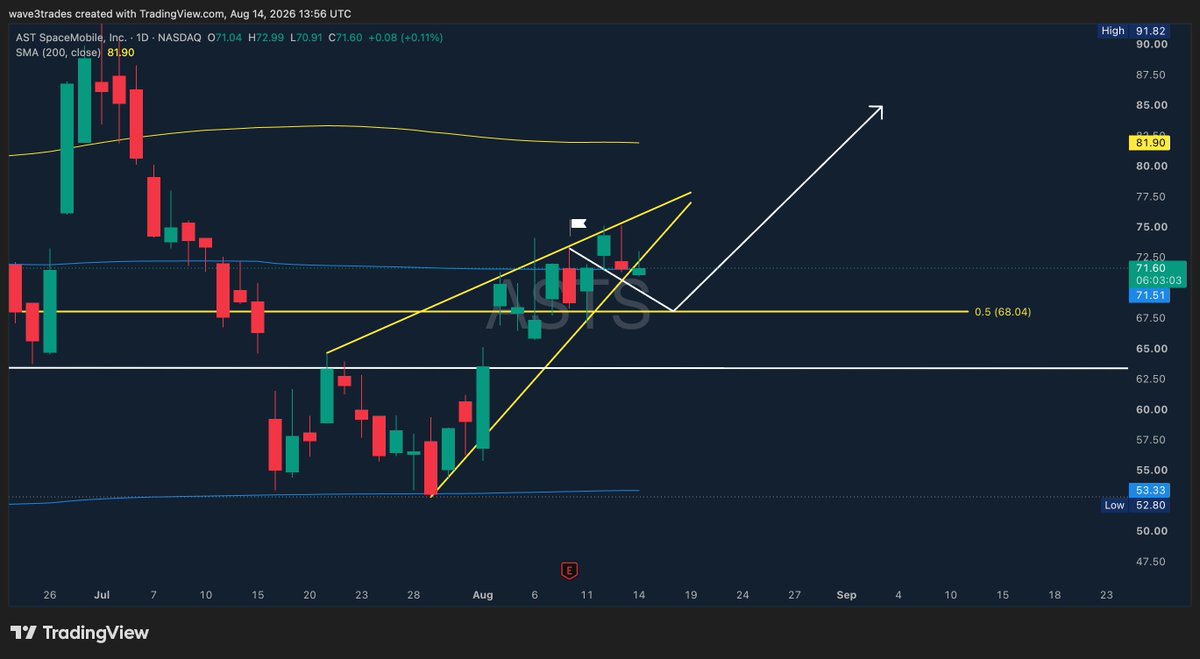Image resolution: width=1200 pixels, height=659 pixels.
Task: Click 60.00 on the price axis
Action: [1151, 409]
